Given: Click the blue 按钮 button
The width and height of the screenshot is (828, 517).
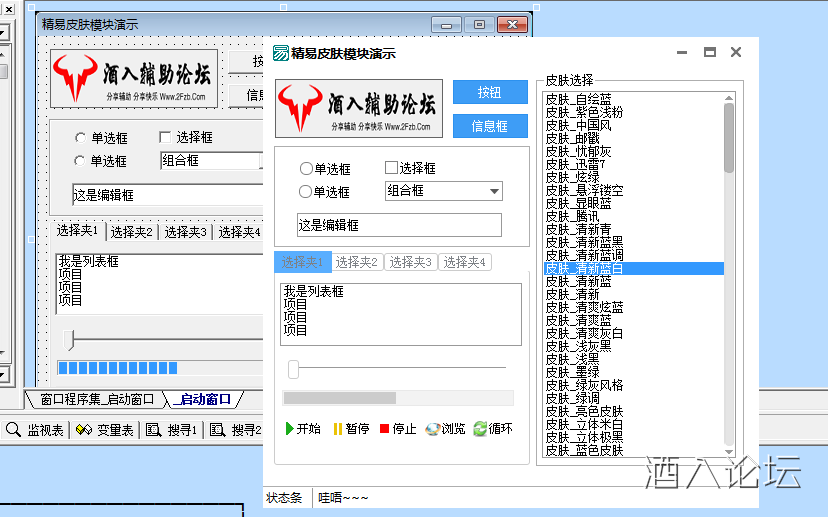Looking at the screenshot, I should (489, 92).
